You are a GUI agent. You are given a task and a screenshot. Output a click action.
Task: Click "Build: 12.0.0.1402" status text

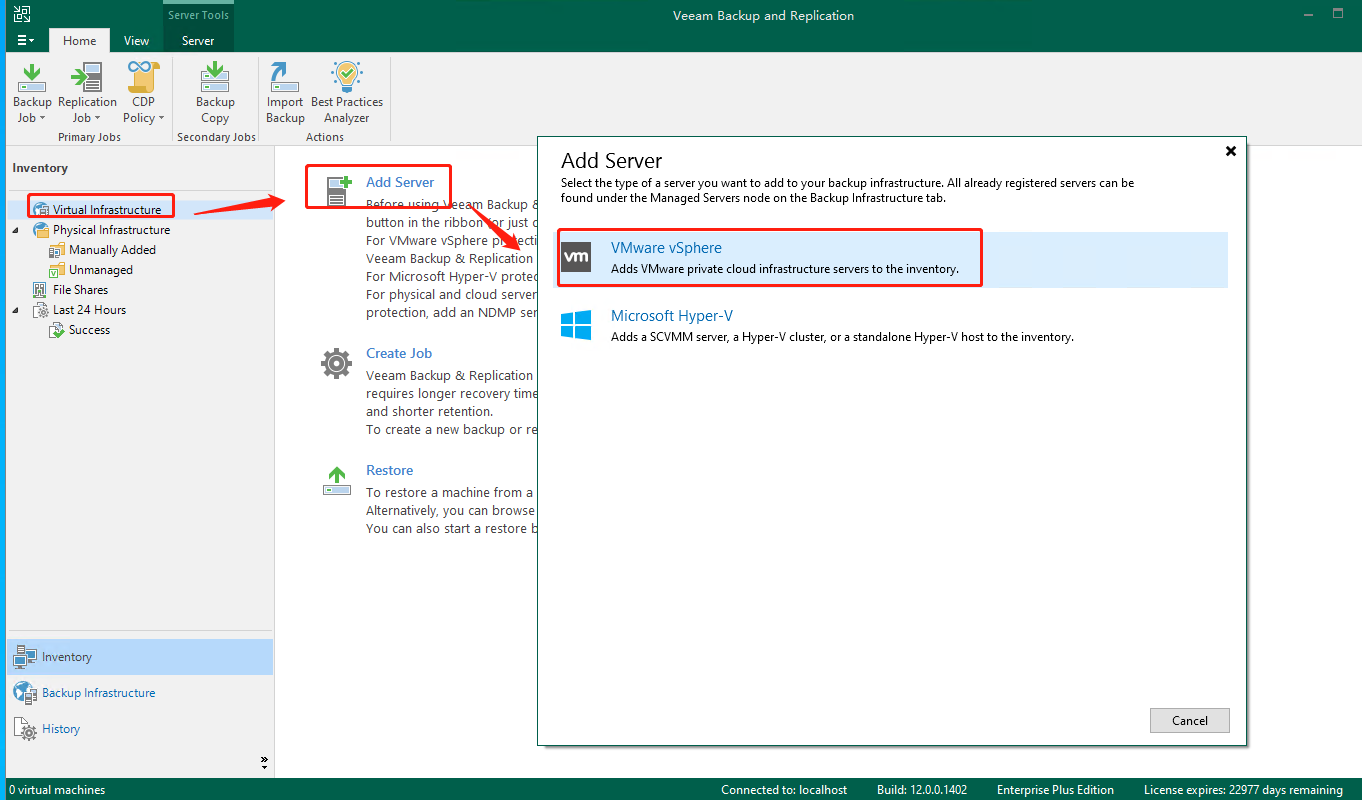pyautogui.click(x=922, y=790)
